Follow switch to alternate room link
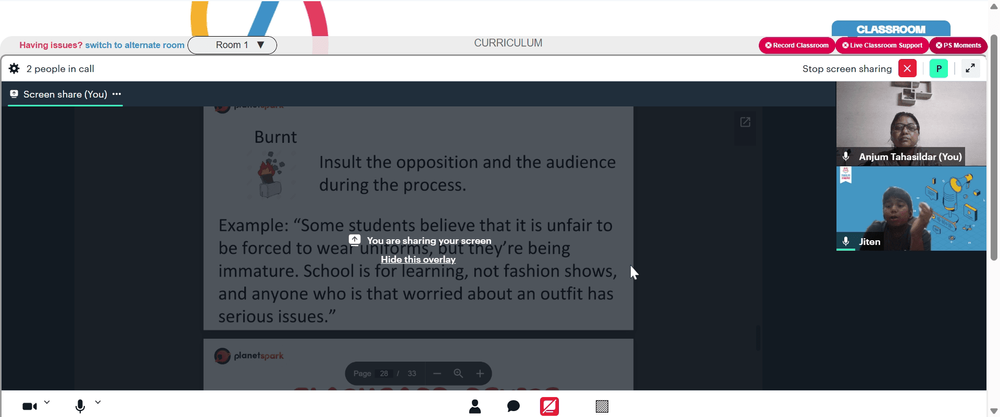The width and height of the screenshot is (1000, 417). pos(135,45)
